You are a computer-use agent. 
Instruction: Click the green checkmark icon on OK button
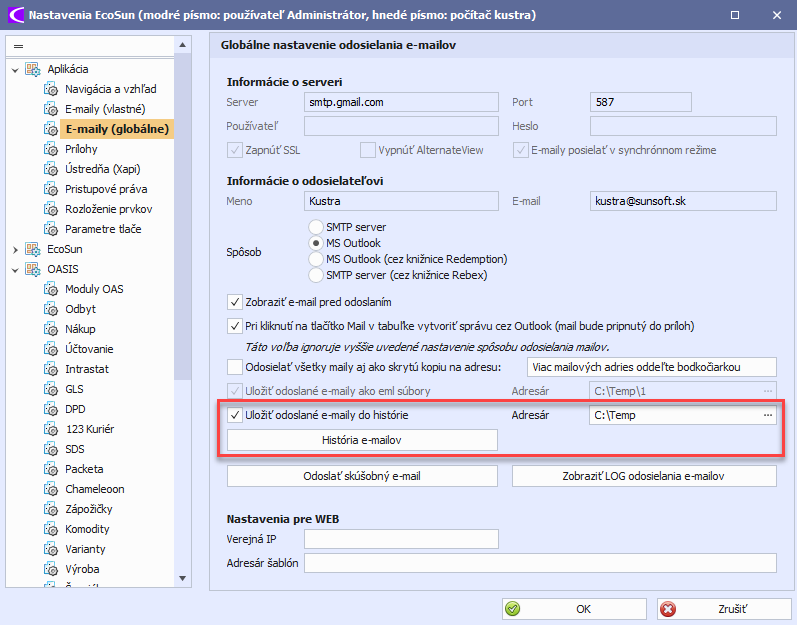512,608
